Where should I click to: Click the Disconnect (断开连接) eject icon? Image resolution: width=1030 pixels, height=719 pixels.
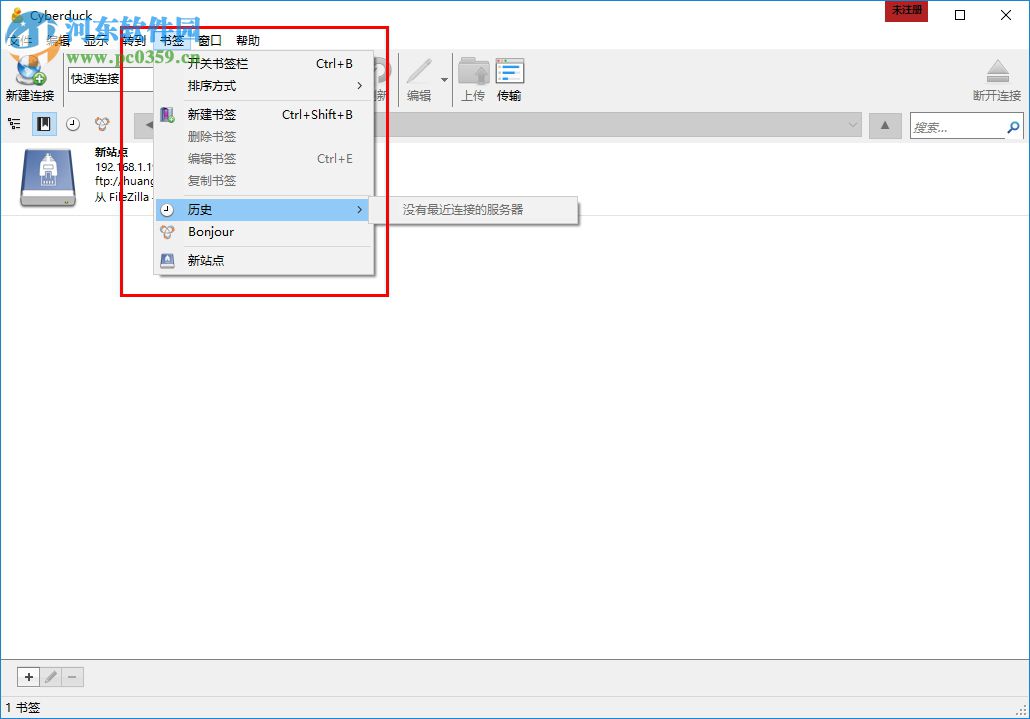997,71
